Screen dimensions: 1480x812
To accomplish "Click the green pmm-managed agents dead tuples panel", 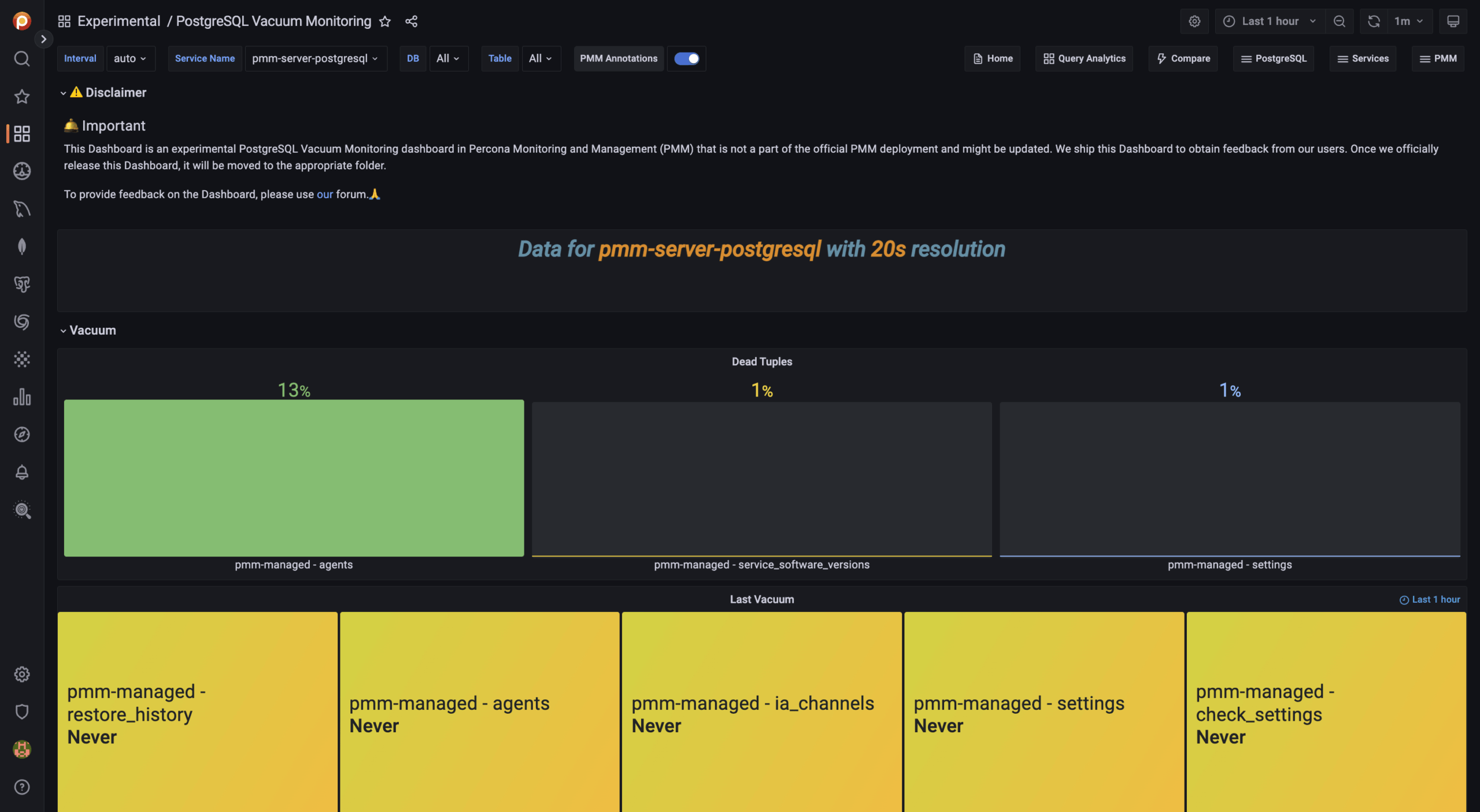I will pos(294,479).
